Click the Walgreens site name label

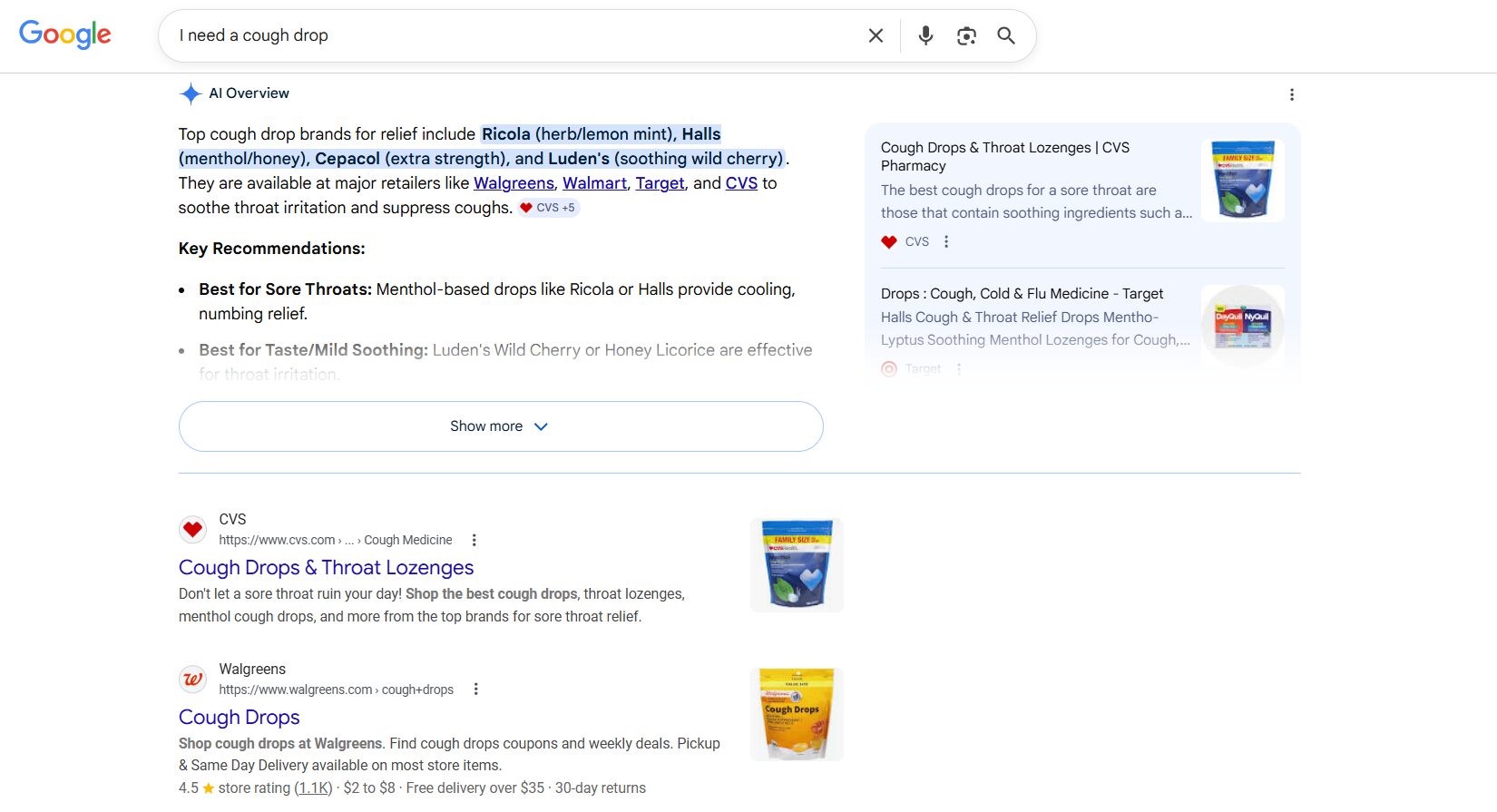[x=252, y=669]
